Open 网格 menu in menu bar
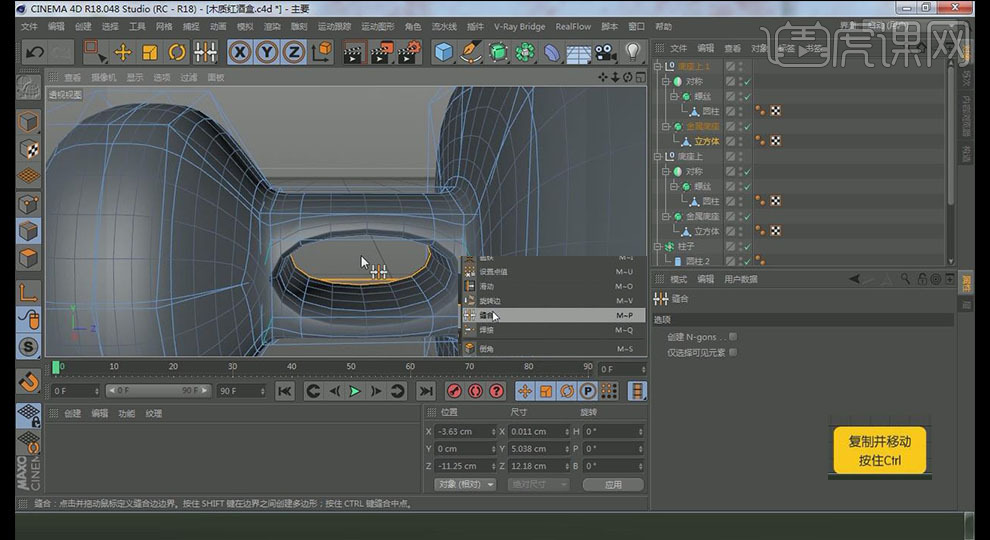Screen dimensions: 990x540 [164, 27]
